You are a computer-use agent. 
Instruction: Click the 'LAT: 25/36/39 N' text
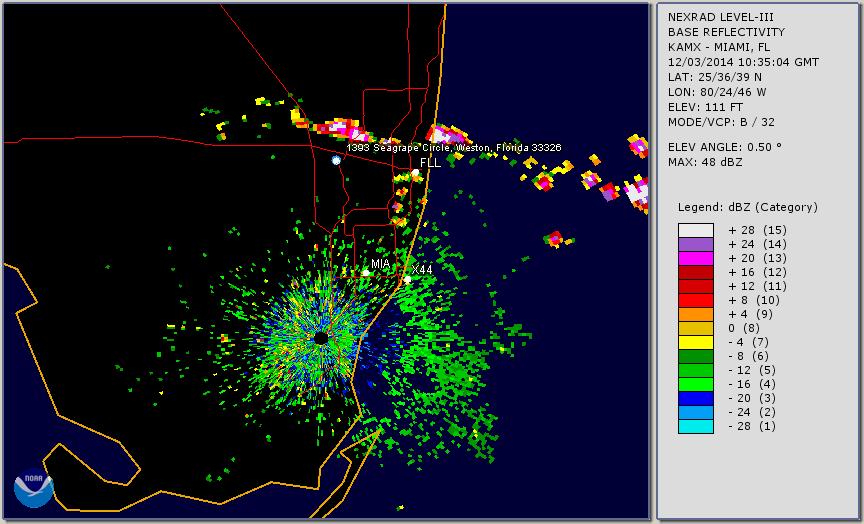tap(715, 77)
